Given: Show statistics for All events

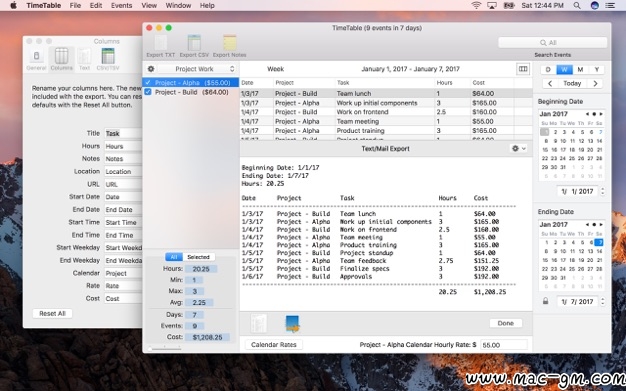Looking at the screenshot, I should 174,257.
